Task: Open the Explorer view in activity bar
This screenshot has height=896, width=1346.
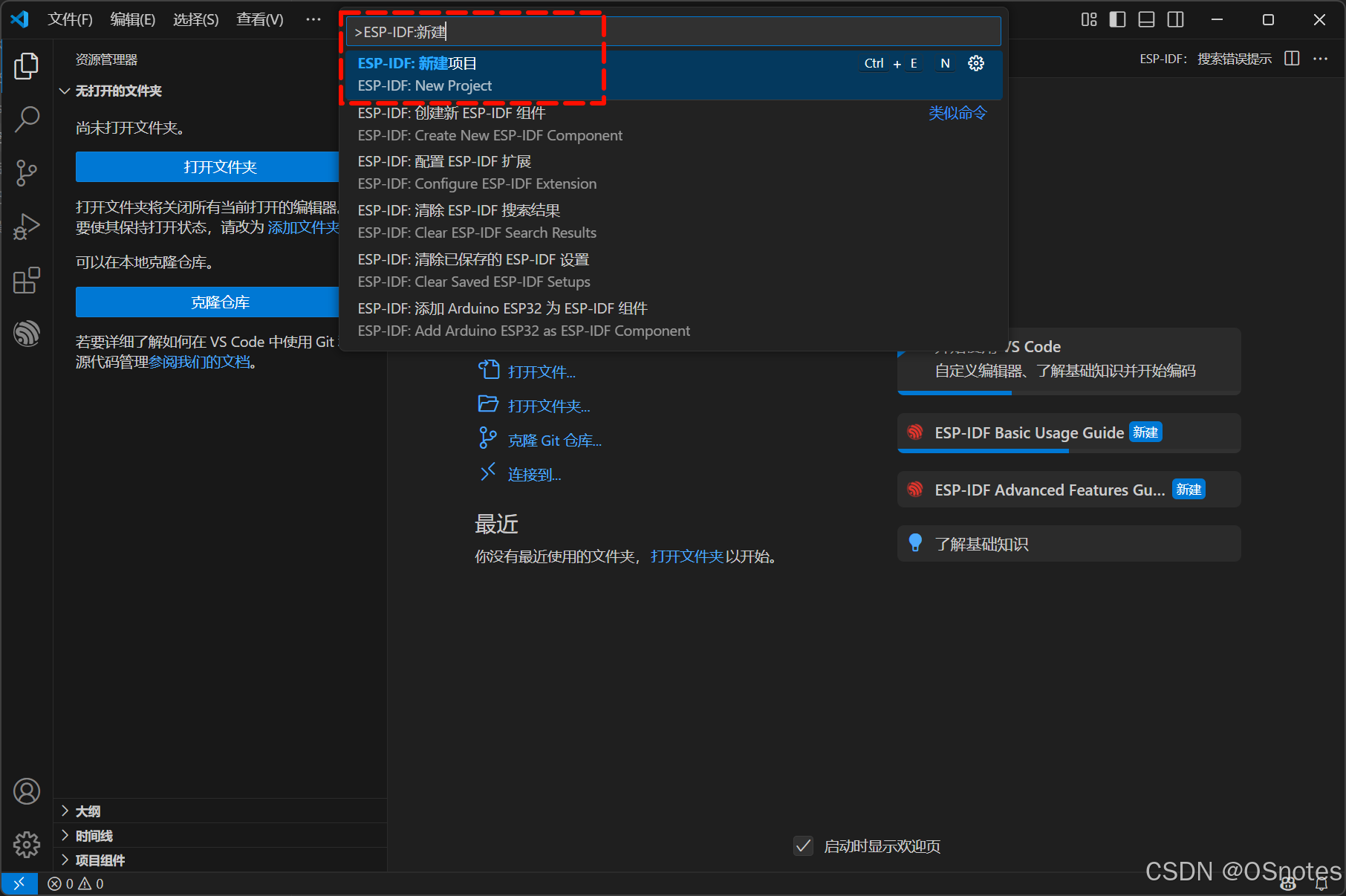Action: [x=27, y=66]
